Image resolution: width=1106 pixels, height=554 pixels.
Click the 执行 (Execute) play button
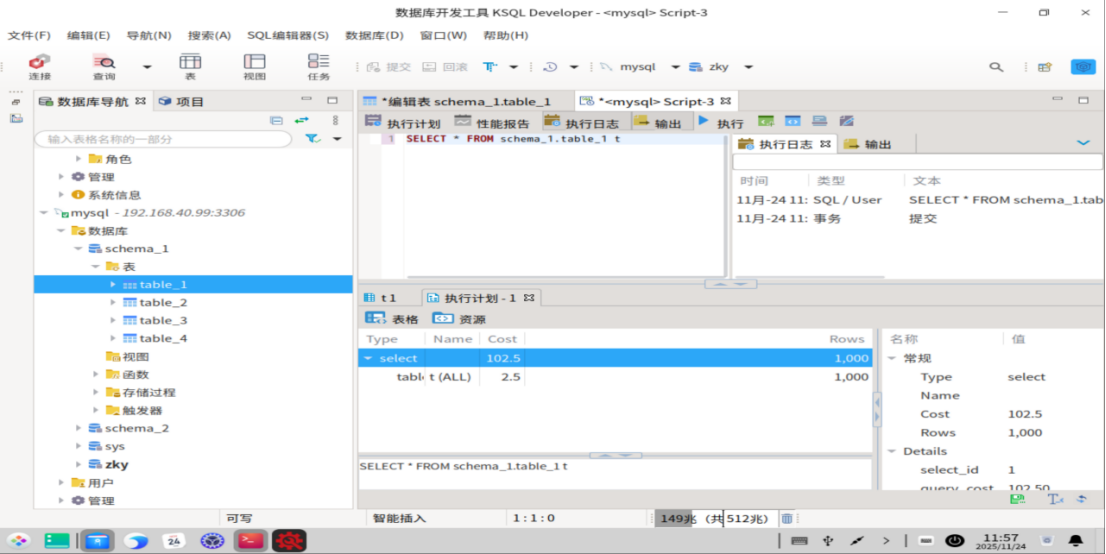[x=704, y=122]
